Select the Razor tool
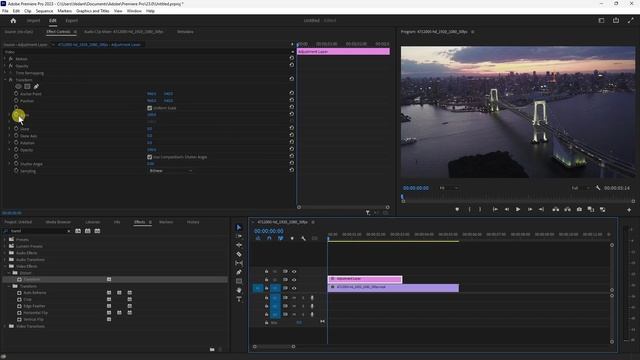This screenshot has height=360, width=640. click(239, 254)
